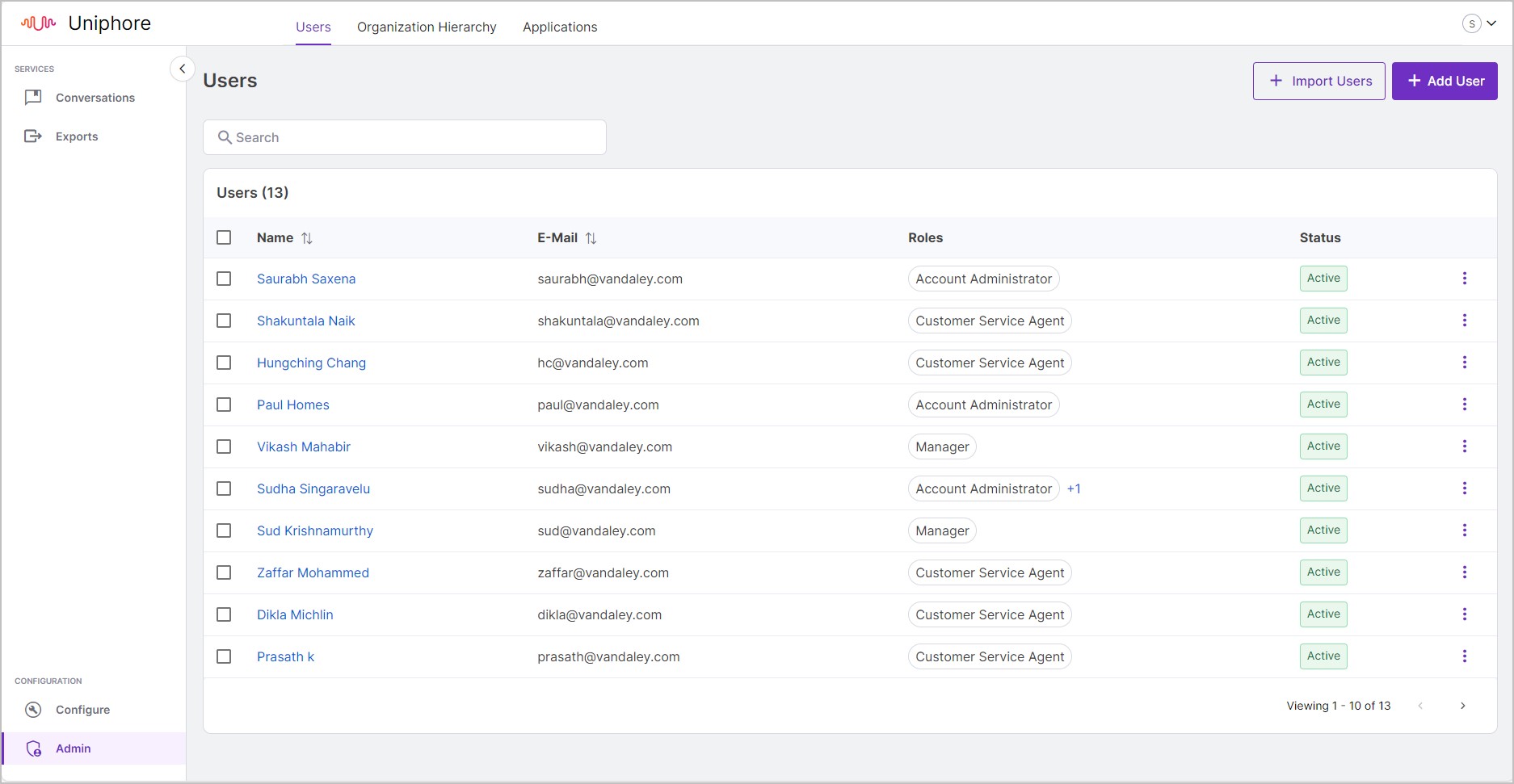Open Paul Homes' user profile link
1514x784 pixels.
coord(293,405)
